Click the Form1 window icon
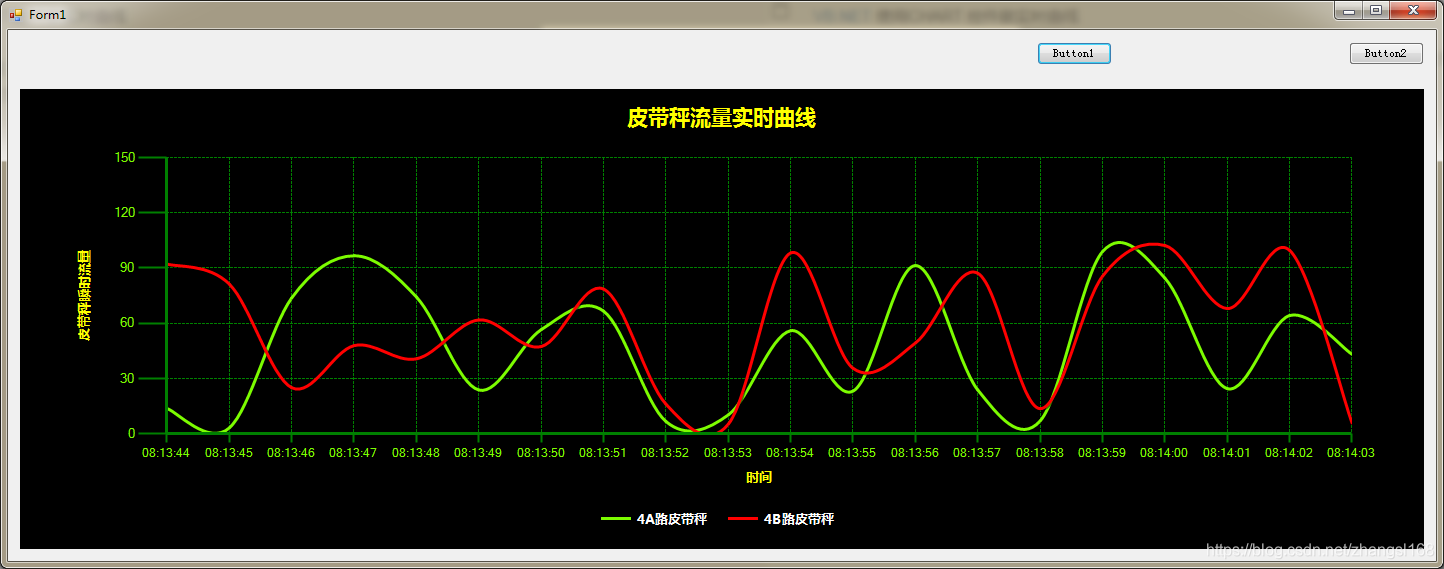 (15, 15)
